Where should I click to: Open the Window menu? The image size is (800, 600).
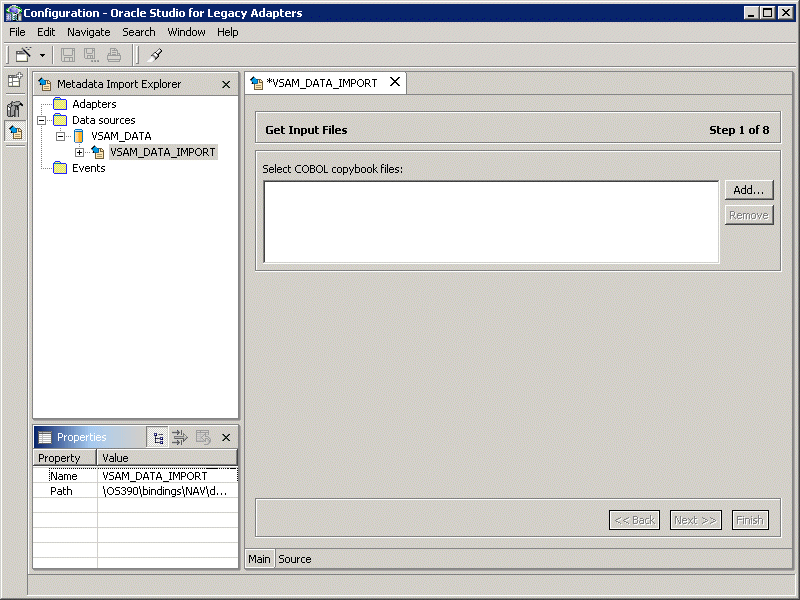point(186,32)
